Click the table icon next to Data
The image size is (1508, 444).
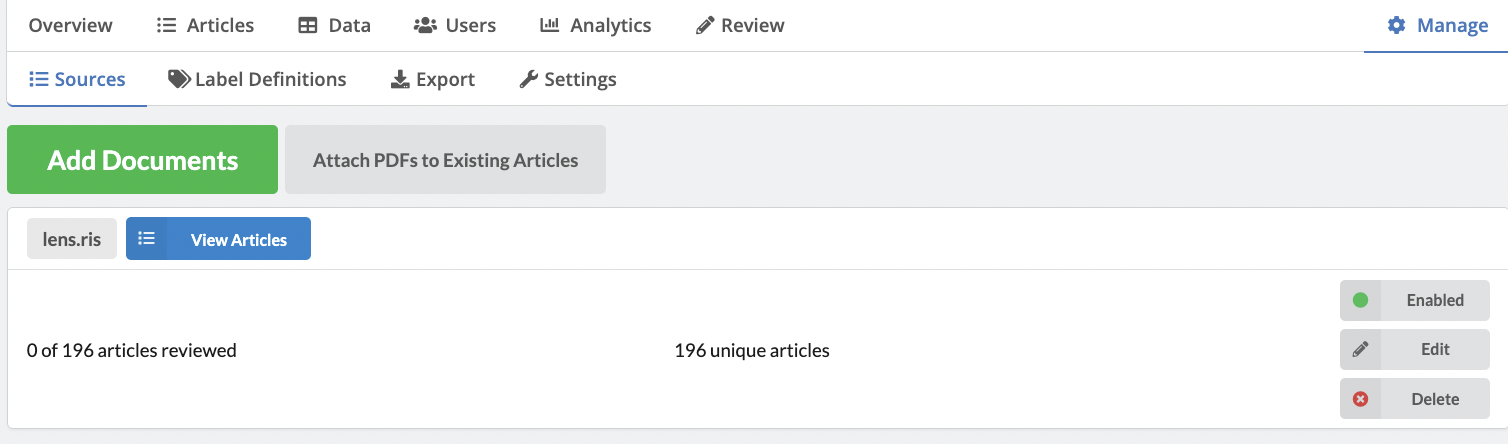[x=308, y=26]
